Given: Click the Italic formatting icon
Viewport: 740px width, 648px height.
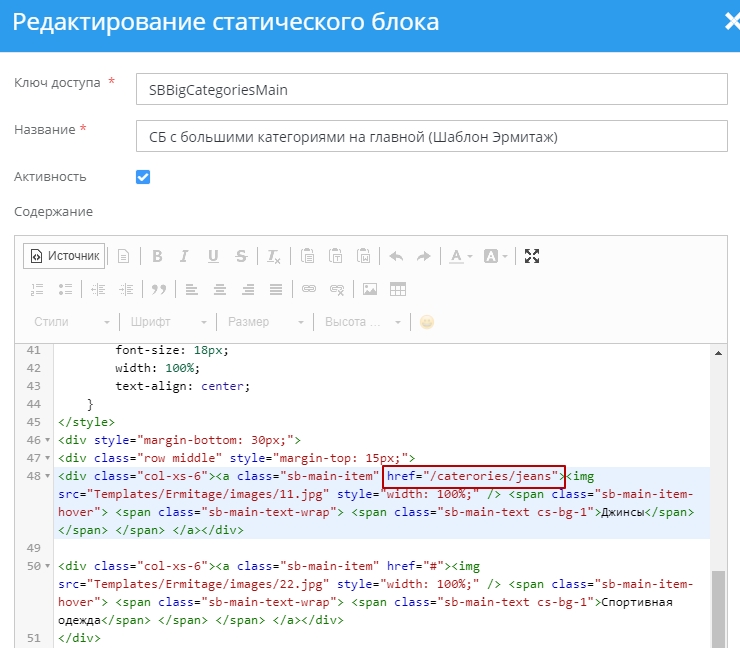Looking at the screenshot, I should (185, 256).
